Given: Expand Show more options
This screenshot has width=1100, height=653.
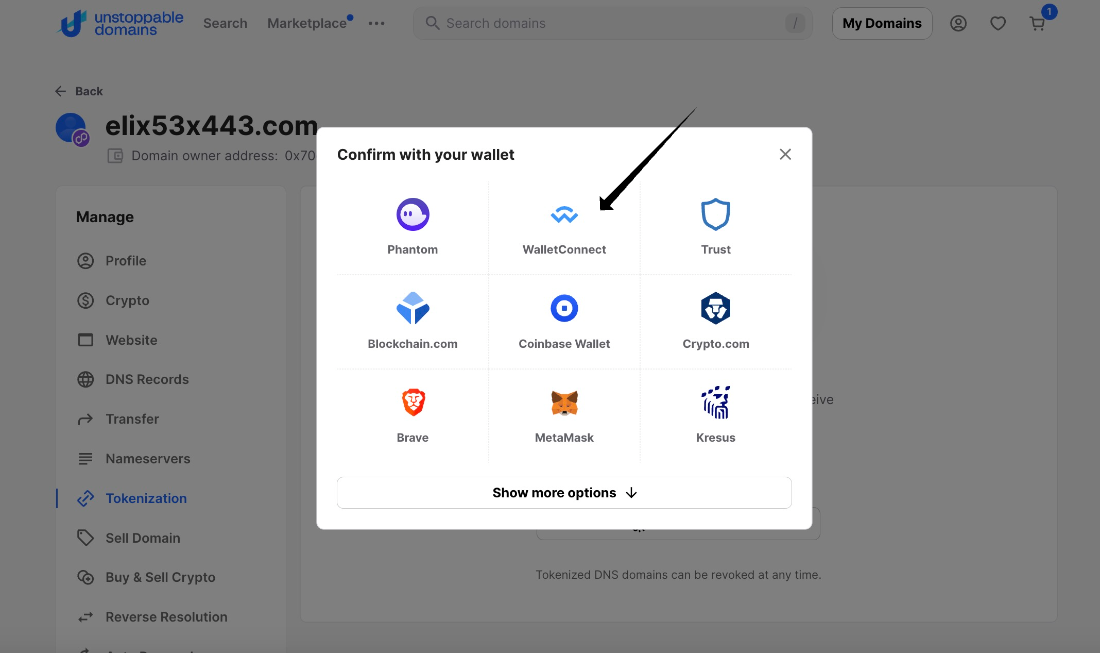Looking at the screenshot, I should pos(564,492).
